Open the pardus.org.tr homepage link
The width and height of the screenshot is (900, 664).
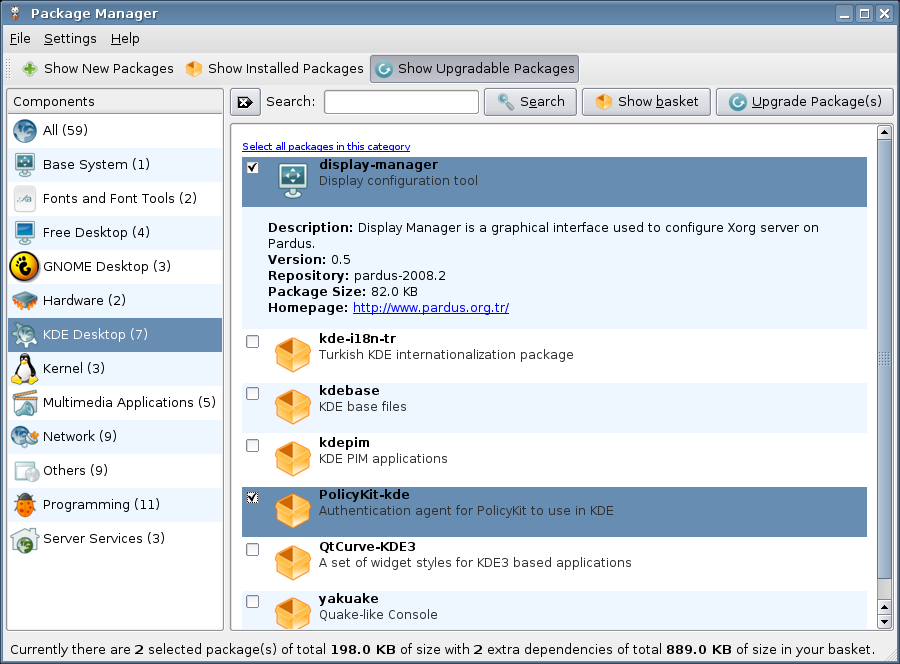tap(430, 307)
